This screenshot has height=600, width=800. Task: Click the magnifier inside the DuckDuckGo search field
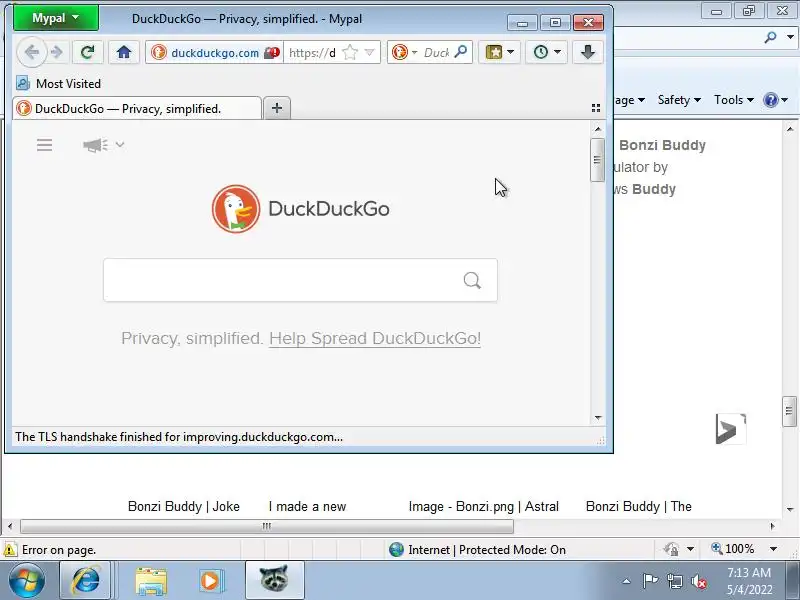coord(472,280)
